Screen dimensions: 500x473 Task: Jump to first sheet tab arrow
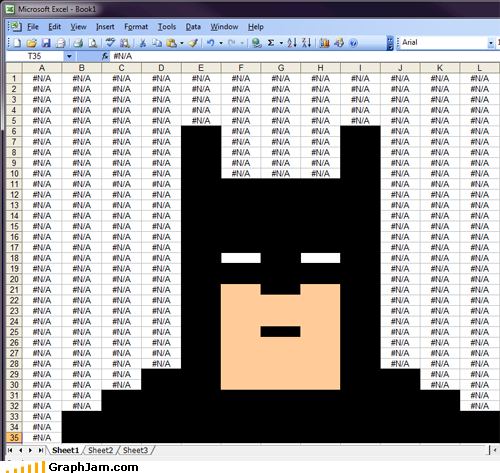[x=10, y=450]
